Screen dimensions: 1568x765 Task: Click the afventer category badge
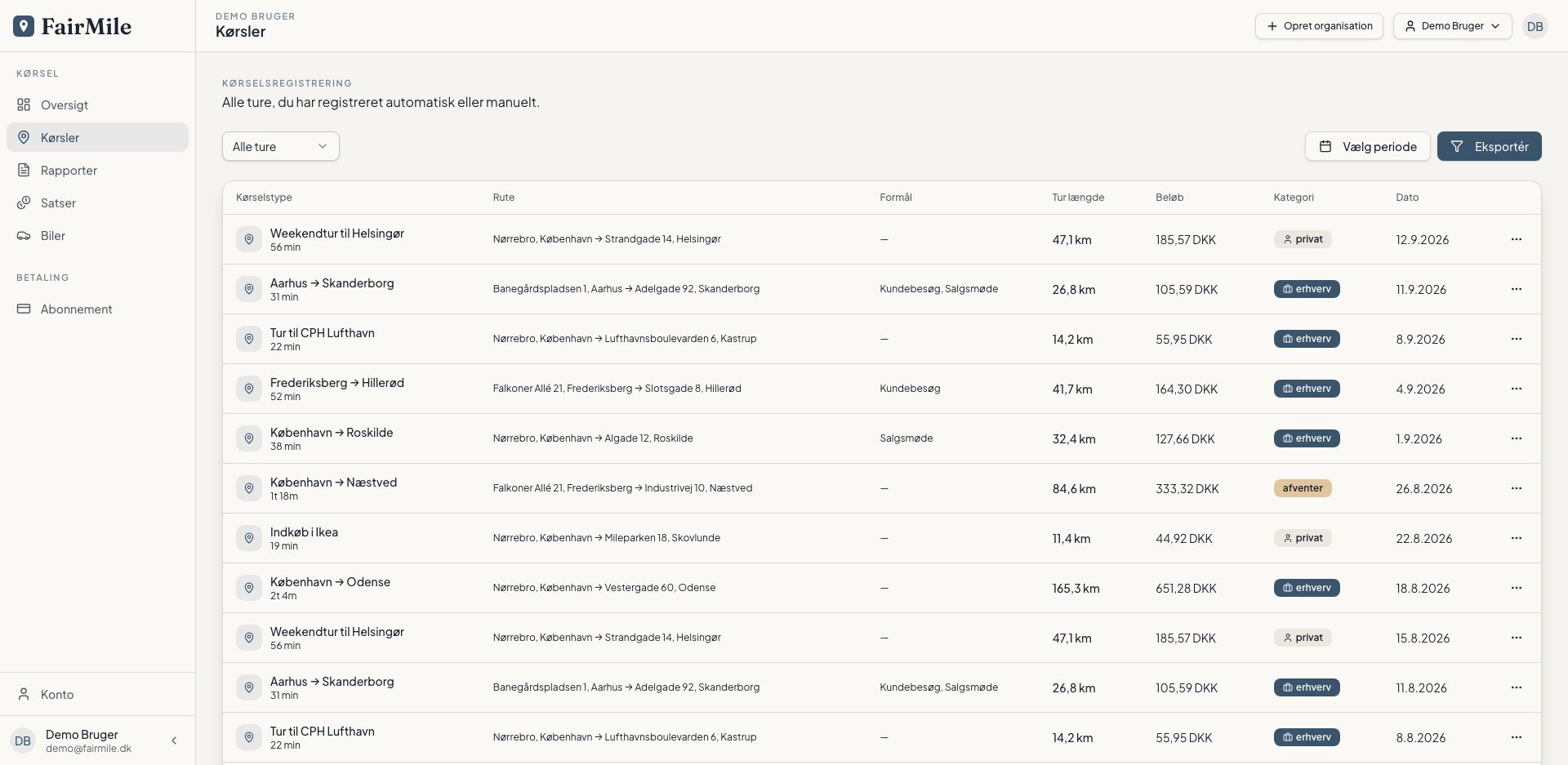(x=1303, y=488)
